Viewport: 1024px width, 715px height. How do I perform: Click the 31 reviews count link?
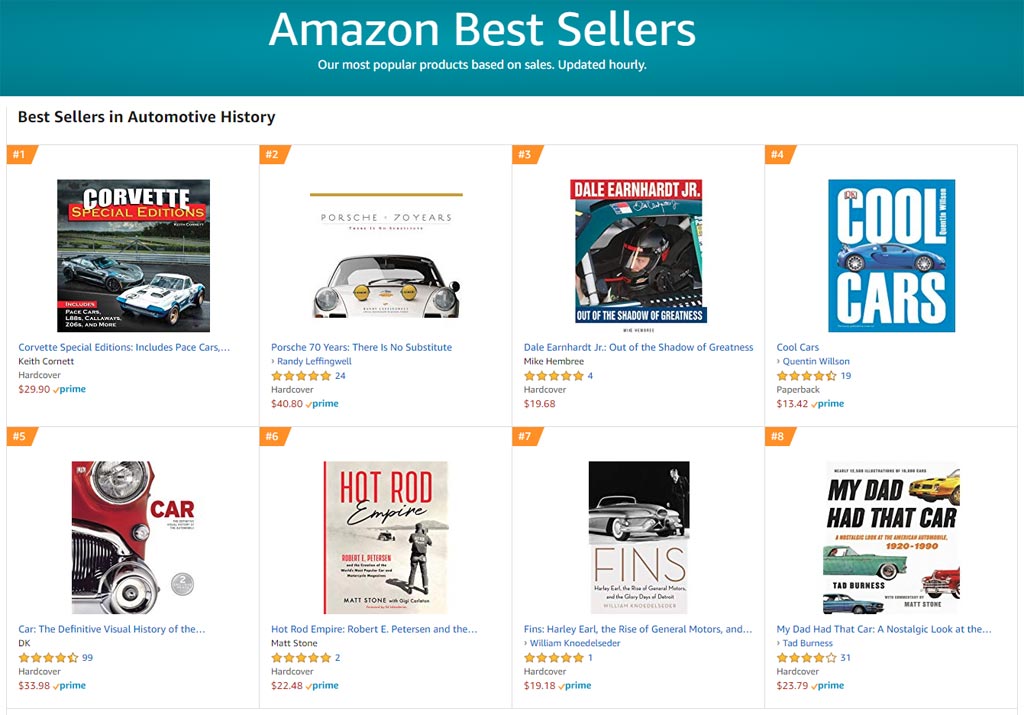pyautogui.click(x=845, y=658)
